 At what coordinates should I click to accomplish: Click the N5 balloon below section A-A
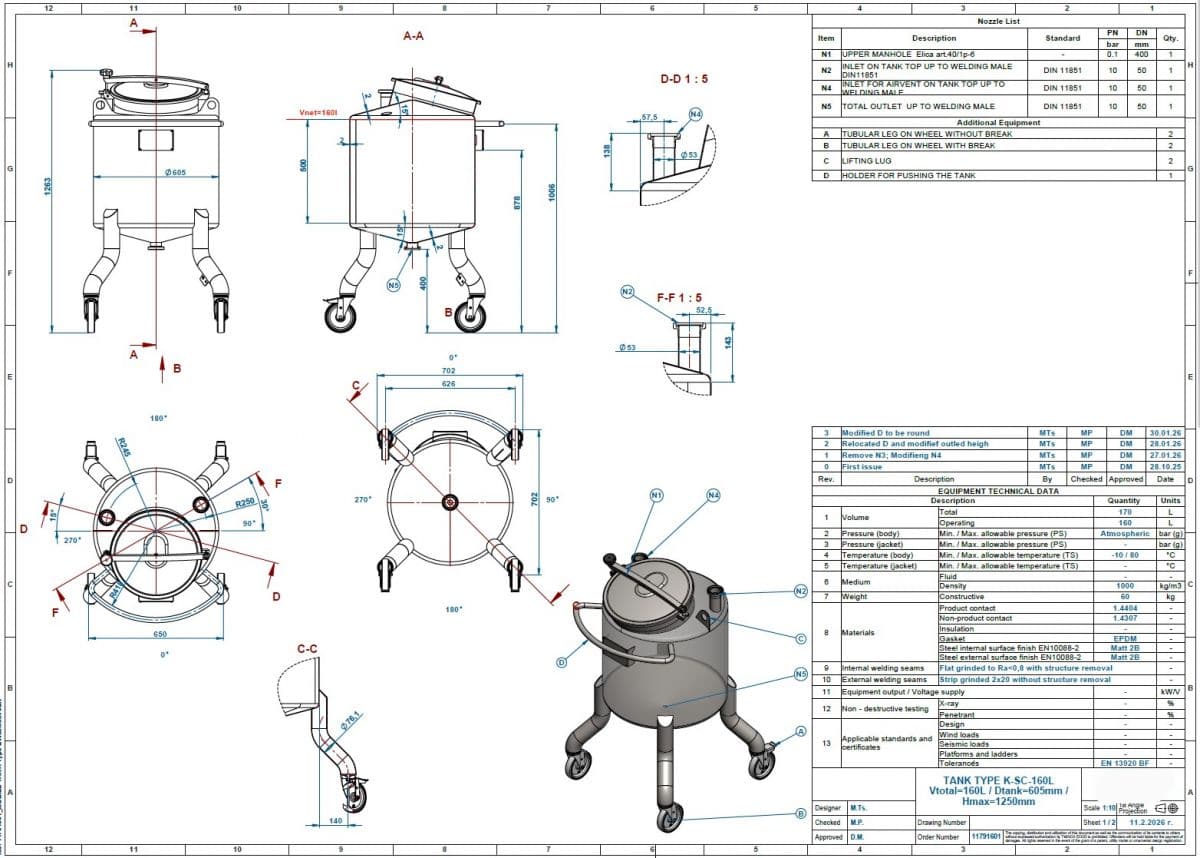[x=394, y=284]
